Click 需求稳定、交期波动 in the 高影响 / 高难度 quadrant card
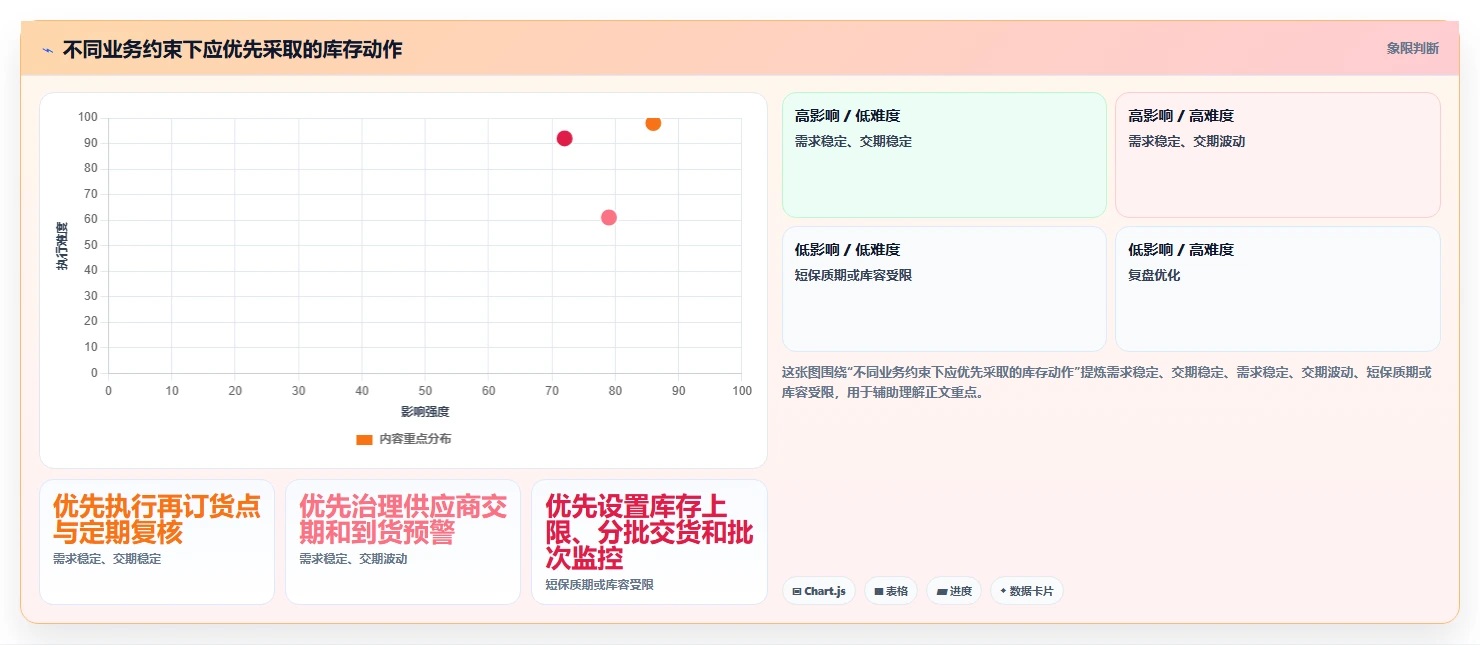The image size is (1480, 645). (1187, 141)
